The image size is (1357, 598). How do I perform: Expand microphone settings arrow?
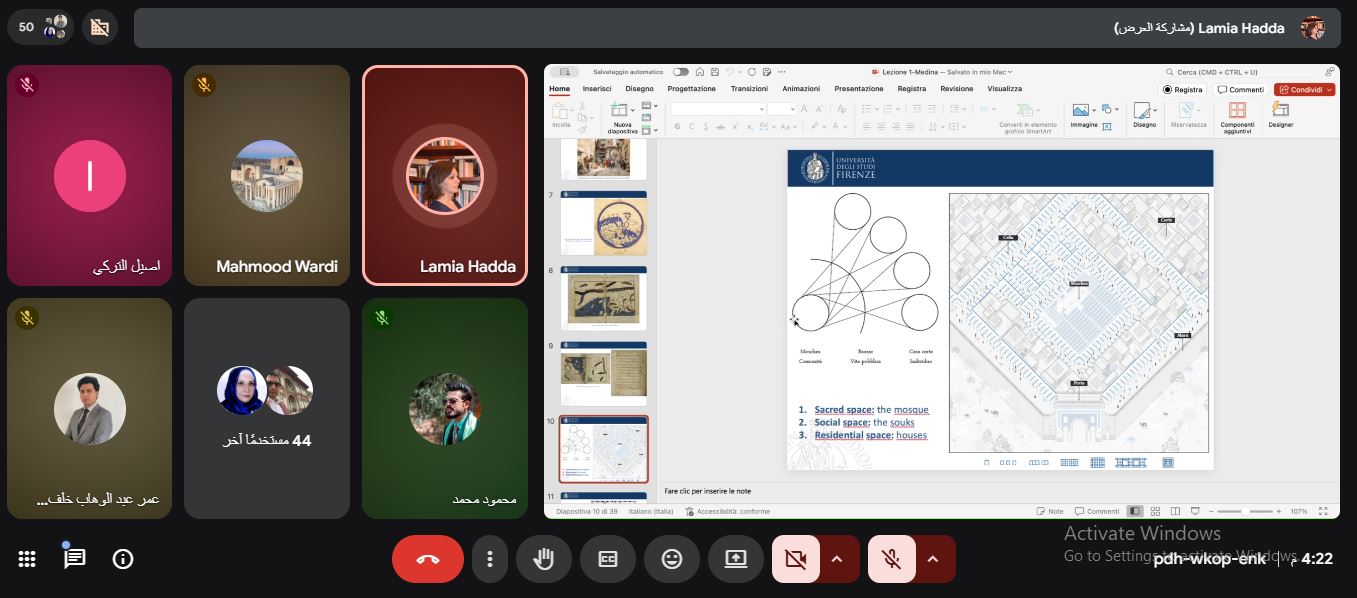933,559
